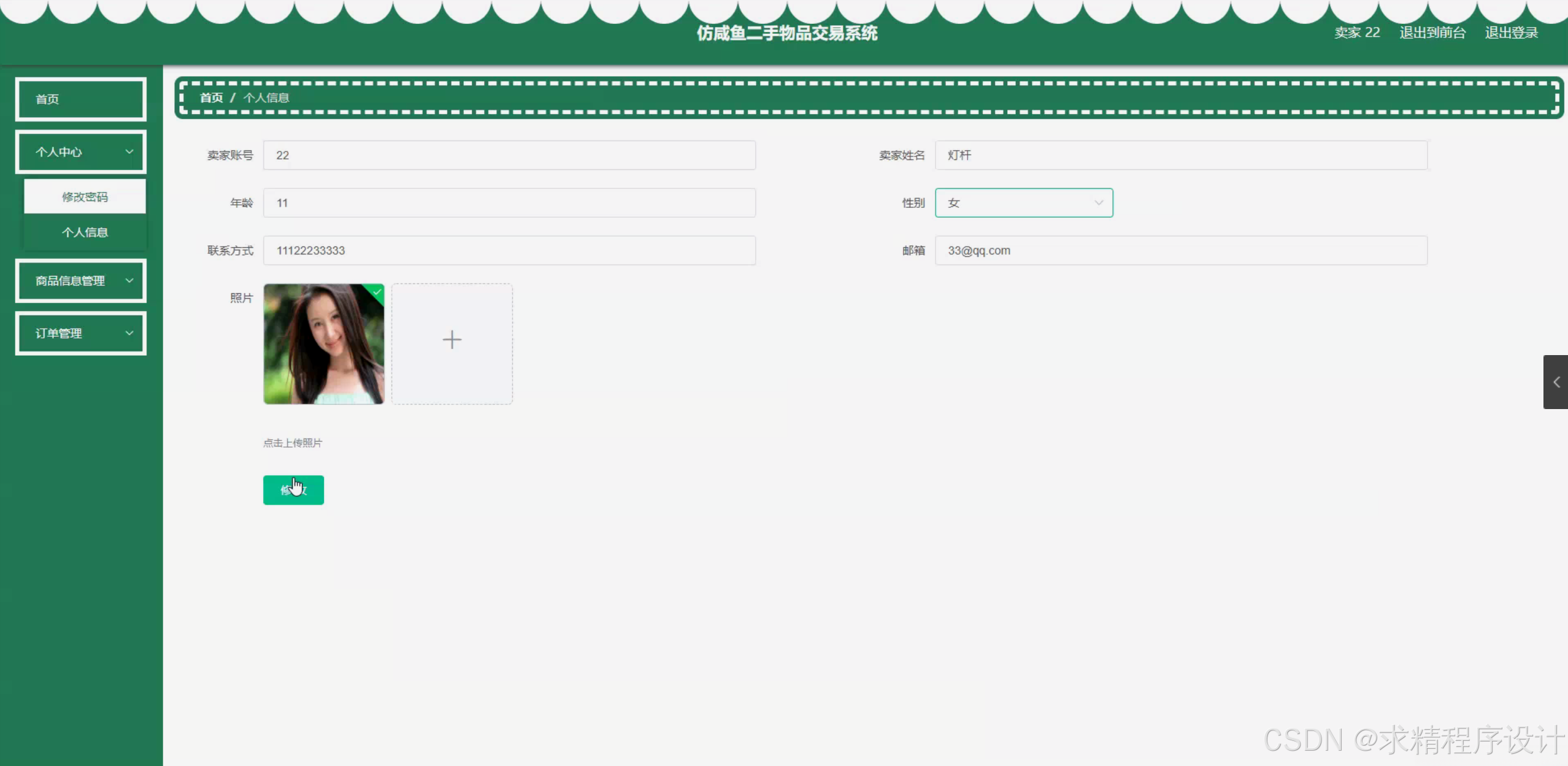This screenshot has width=1568, height=766.
Task: Click the 邮箱 email input field
Action: (1180, 250)
